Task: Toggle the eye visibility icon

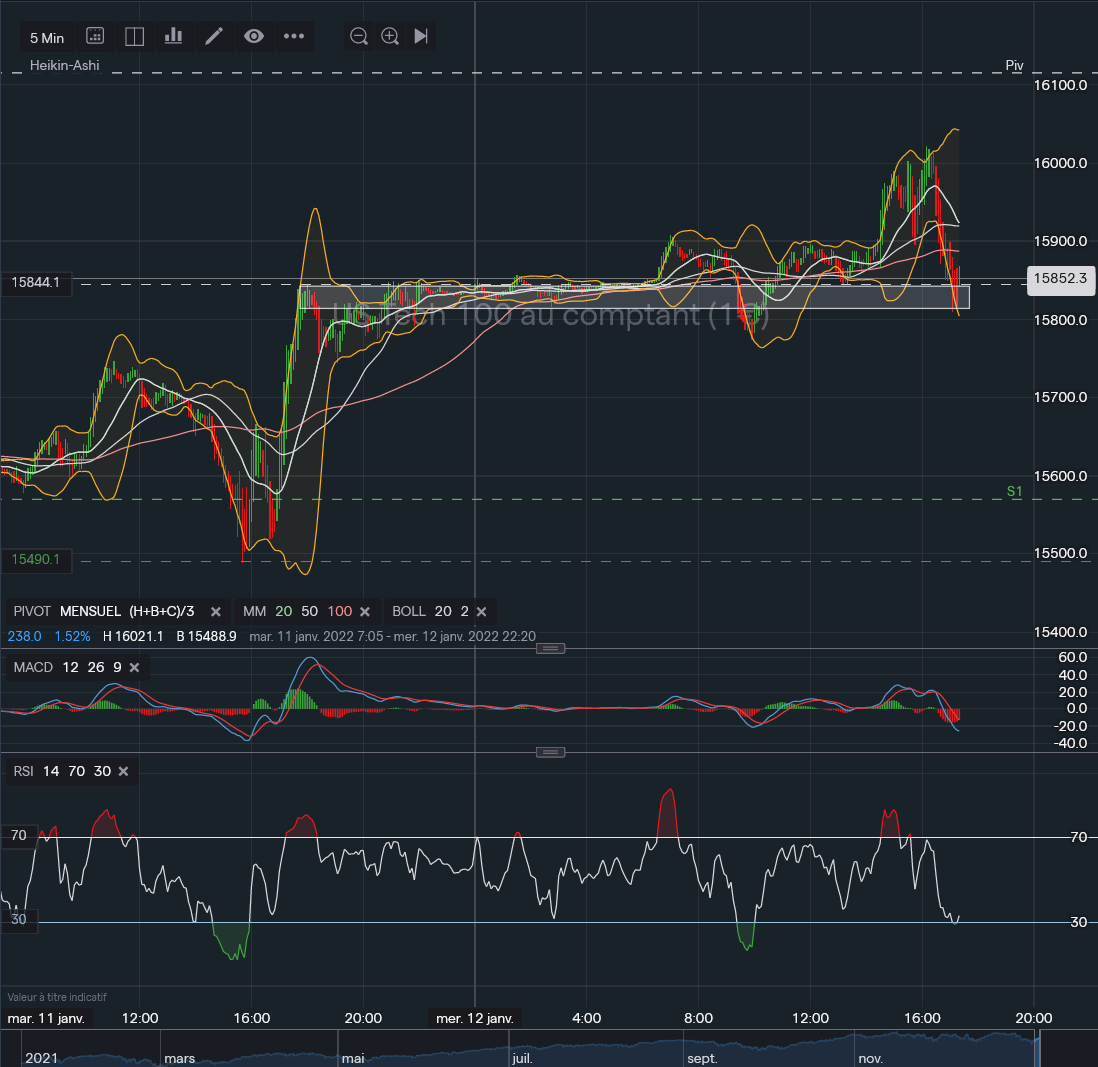Action: 253,36
